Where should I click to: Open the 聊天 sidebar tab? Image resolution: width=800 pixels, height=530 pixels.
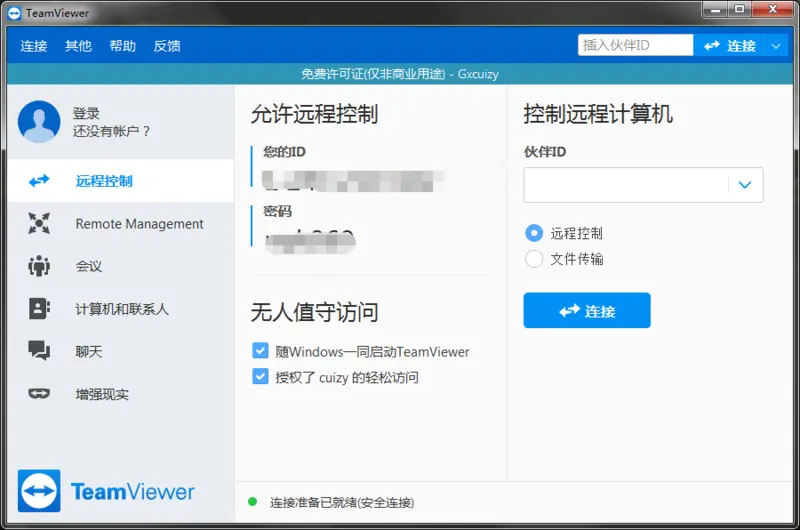pyautogui.click(x=120, y=351)
